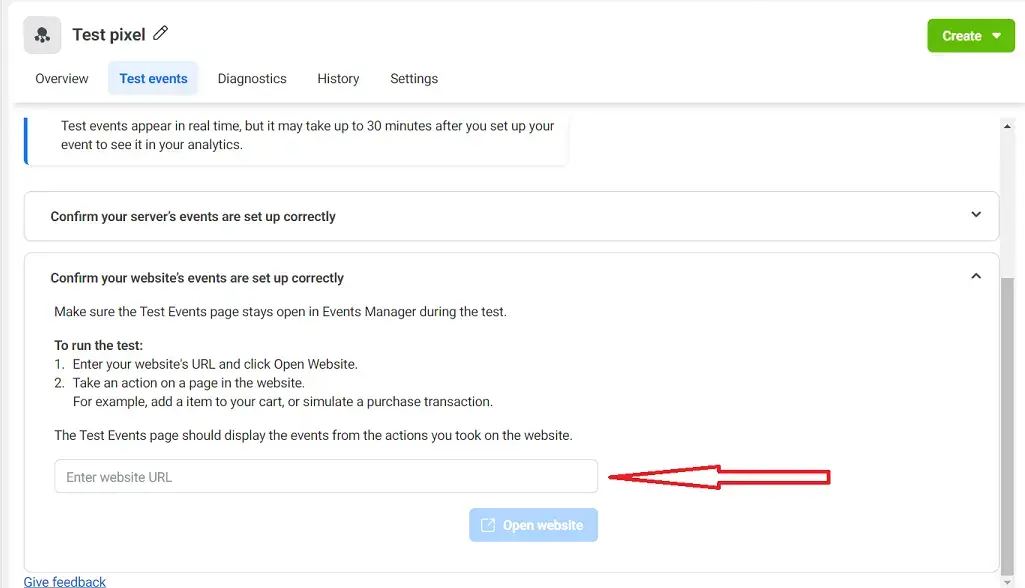This screenshot has width=1025, height=588.
Task: Click 'Confirm your website's events are set up correctly'
Action: pyautogui.click(x=197, y=278)
